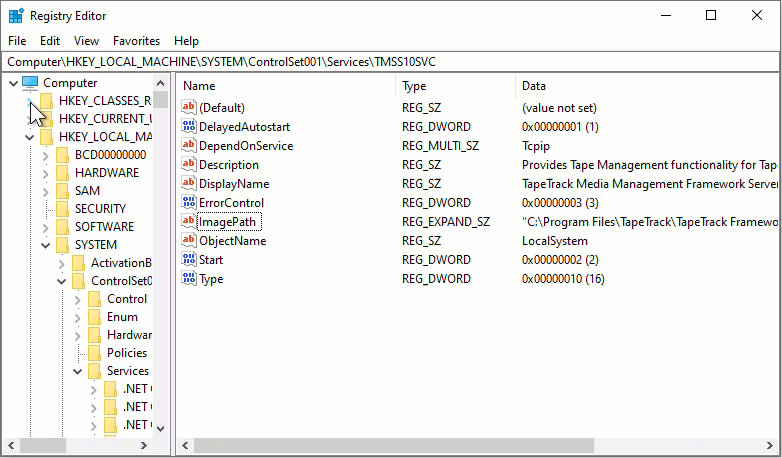Click the Computer icon in tree root

[x=30, y=83]
